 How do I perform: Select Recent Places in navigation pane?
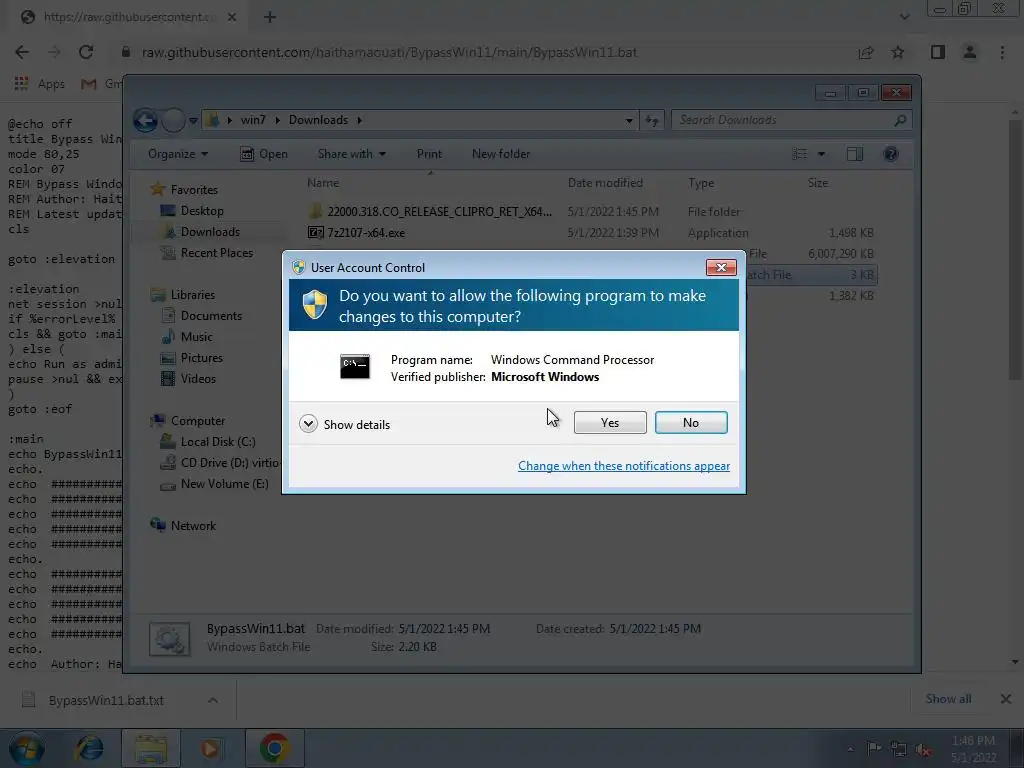[x=217, y=253]
